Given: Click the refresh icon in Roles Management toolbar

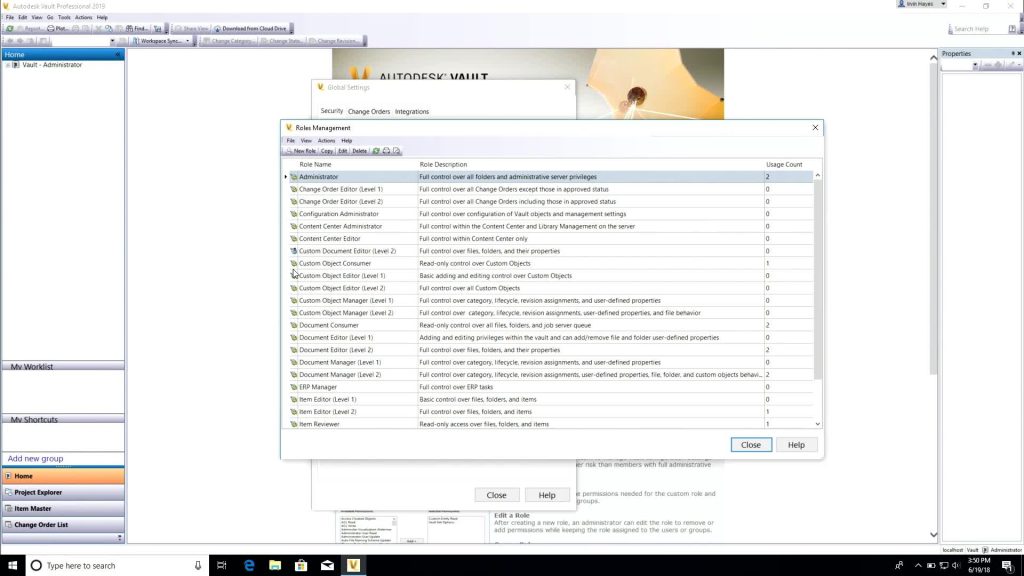Looking at the screenshot, I should [377, 150].
